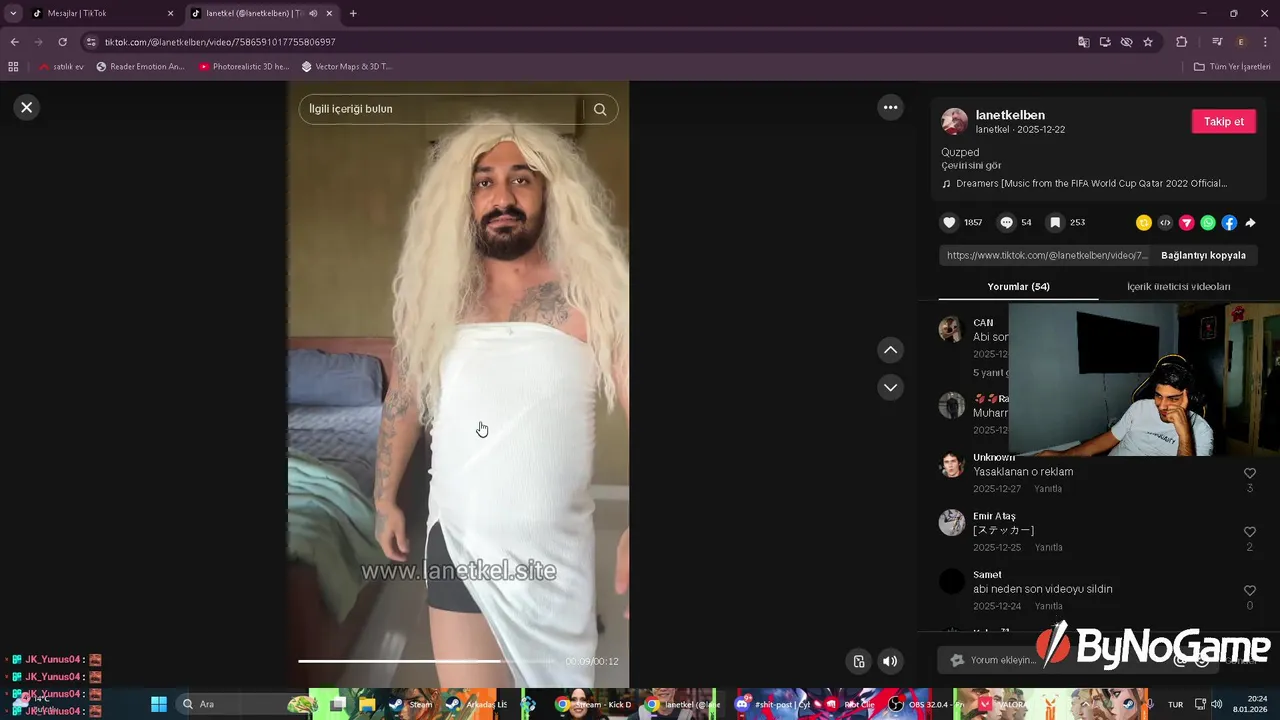Expand the Tüm Yer İşaretleri bookmarks folder
Screen dimensions: 1280x720
[1232, 67]
